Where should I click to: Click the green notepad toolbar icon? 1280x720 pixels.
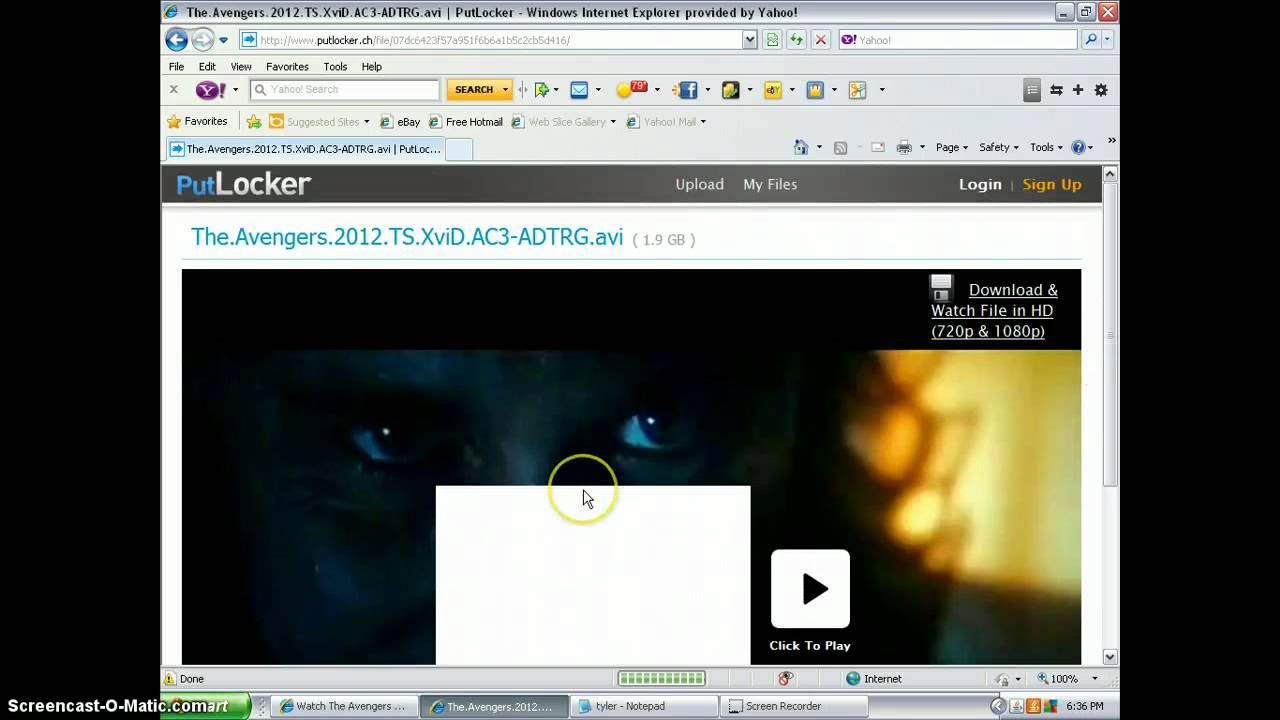pyautogui.click(x=731, y=90)
